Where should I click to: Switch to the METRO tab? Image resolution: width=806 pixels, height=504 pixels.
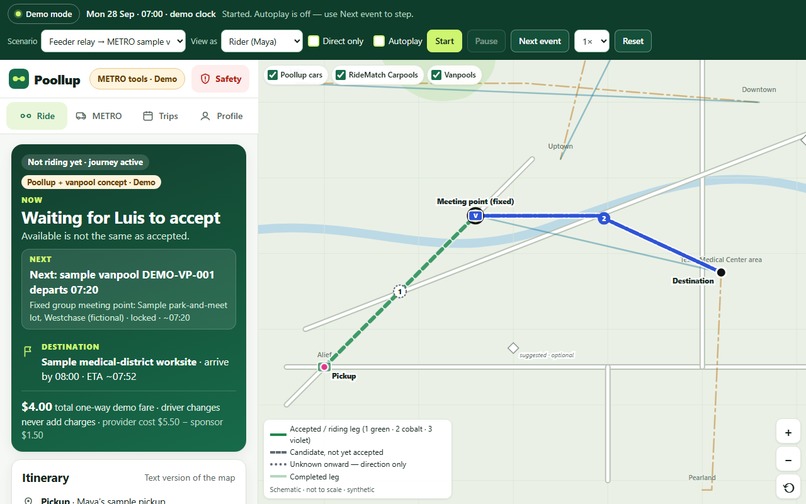(x=99, y=116)
